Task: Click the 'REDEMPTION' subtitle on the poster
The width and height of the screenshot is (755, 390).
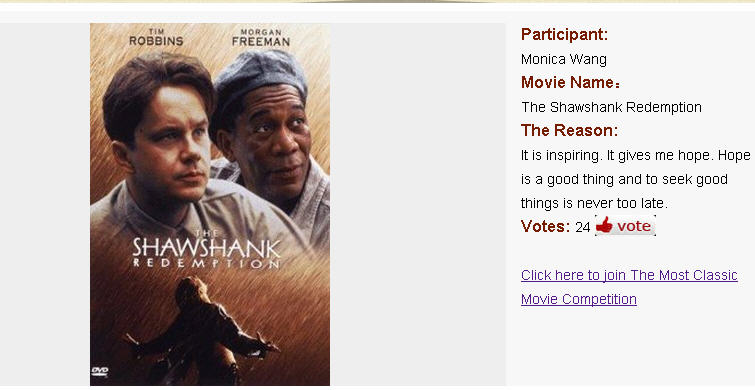Action: 206,263
